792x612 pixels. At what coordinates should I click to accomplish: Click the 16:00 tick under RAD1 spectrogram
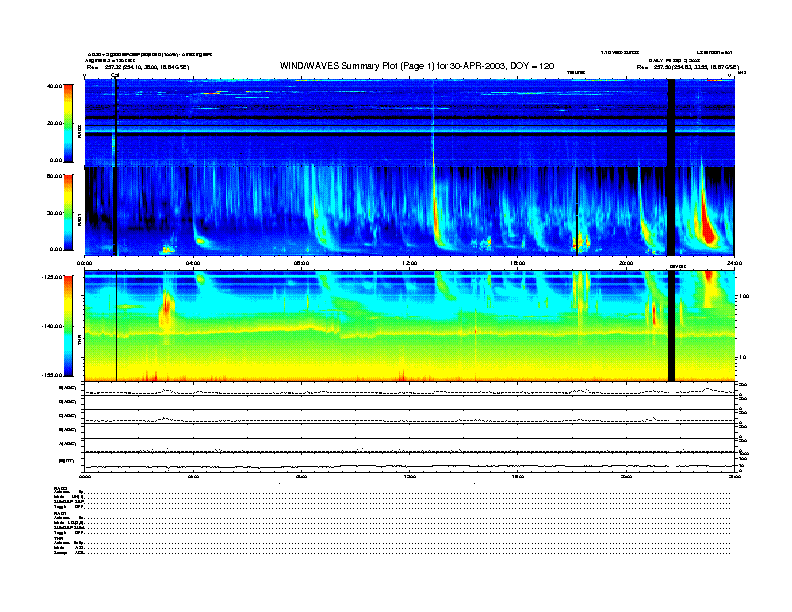[517, 263]
